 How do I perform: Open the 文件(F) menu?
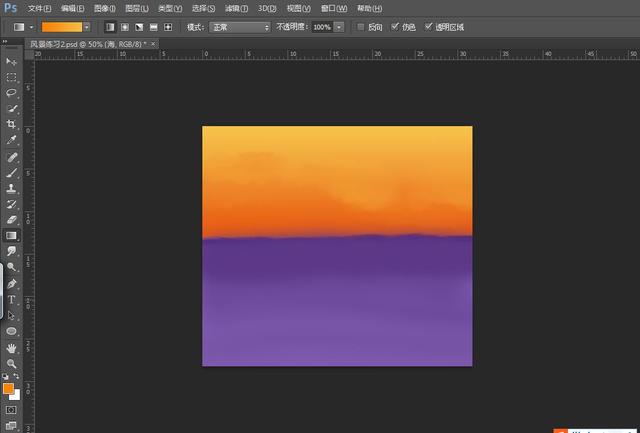[x=39, y=8]
